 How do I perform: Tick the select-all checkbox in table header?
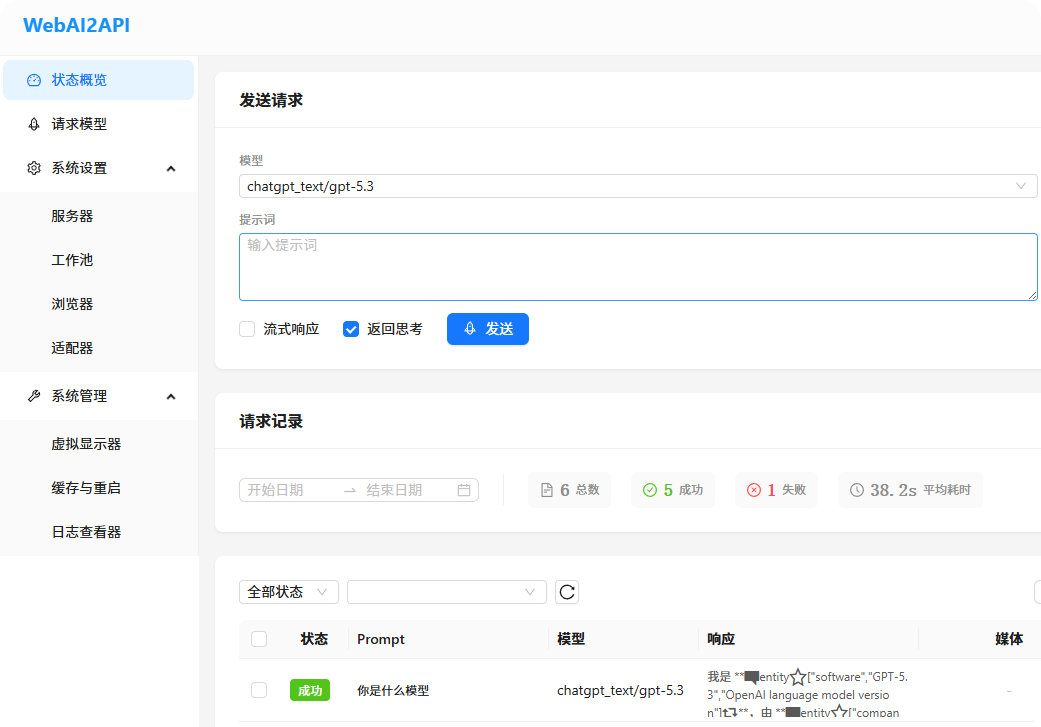point(259,639)
